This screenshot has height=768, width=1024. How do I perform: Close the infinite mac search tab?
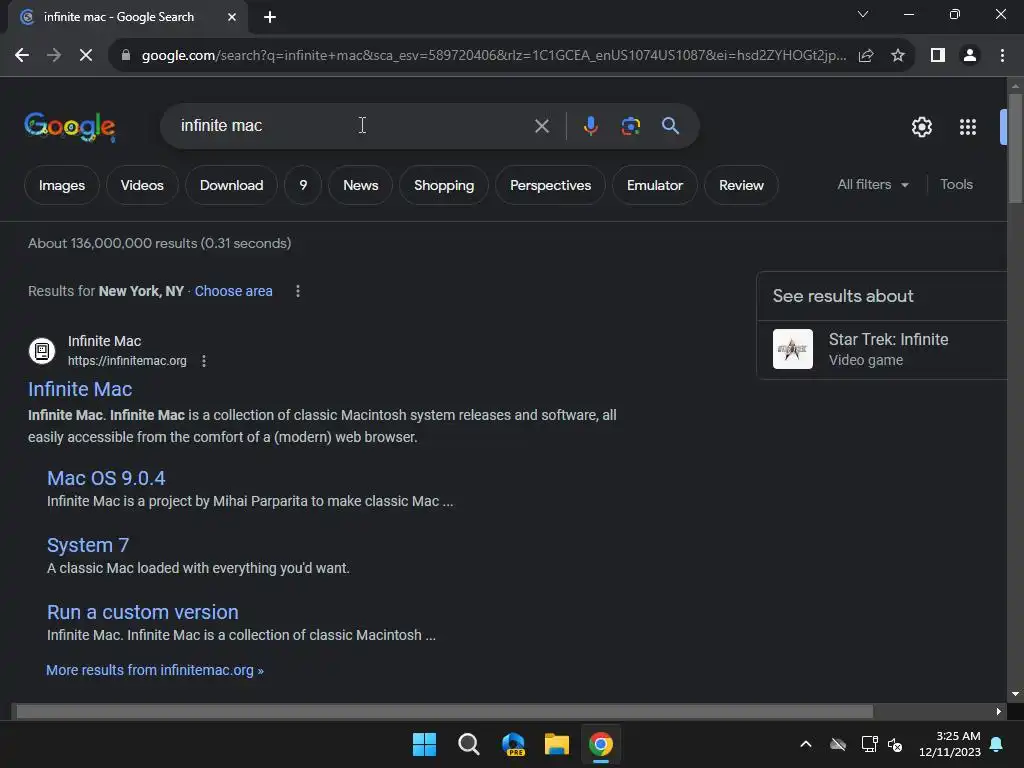(232, 17)
